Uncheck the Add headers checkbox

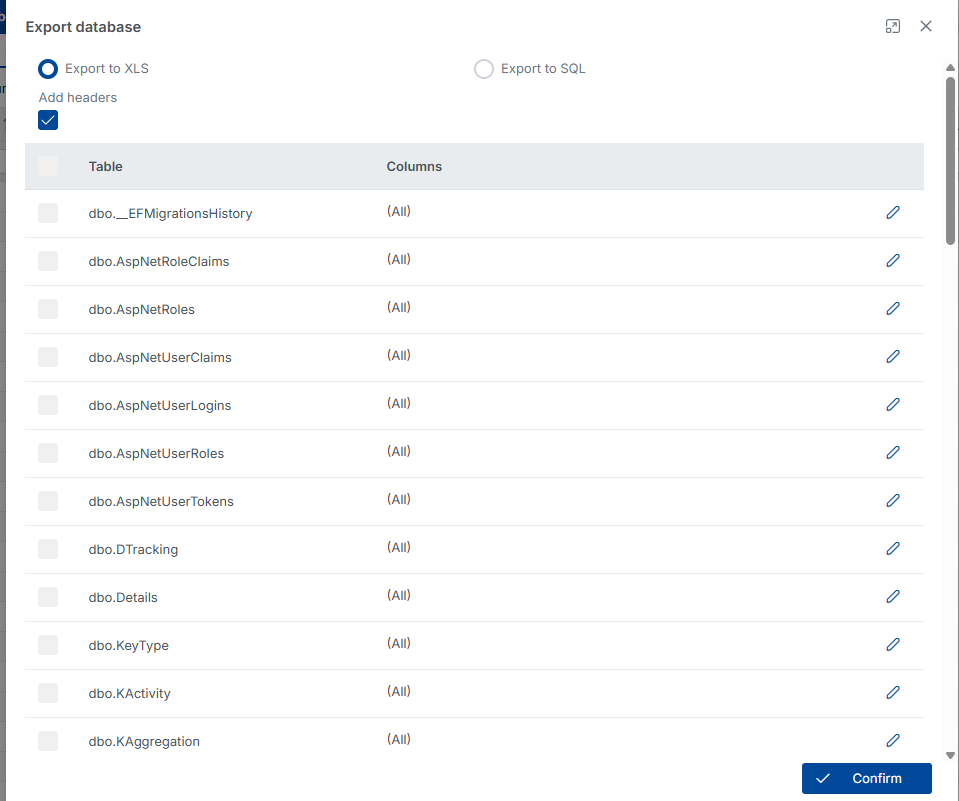coord(47,119)
